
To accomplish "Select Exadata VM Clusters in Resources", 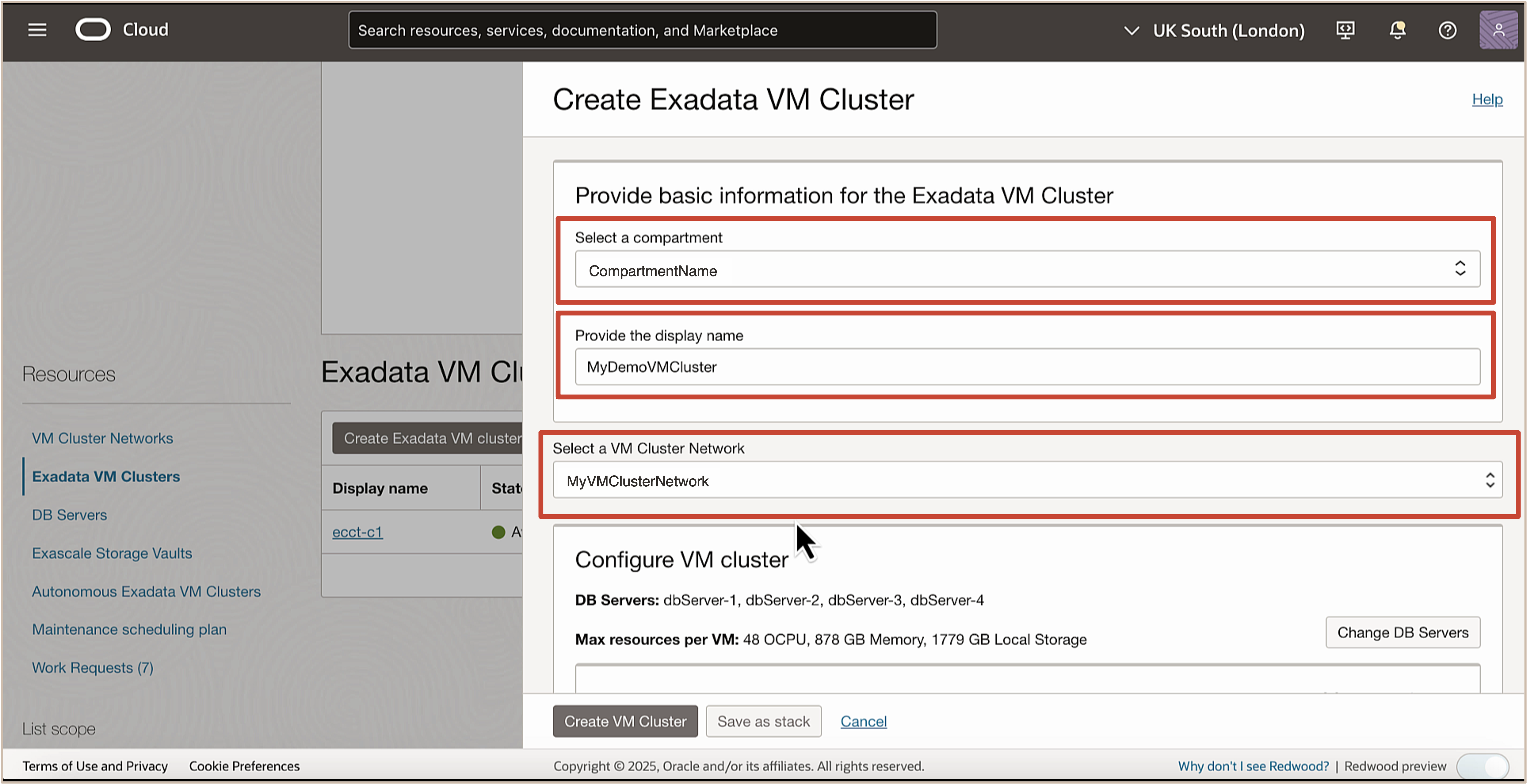I will [x=106, y=476].
